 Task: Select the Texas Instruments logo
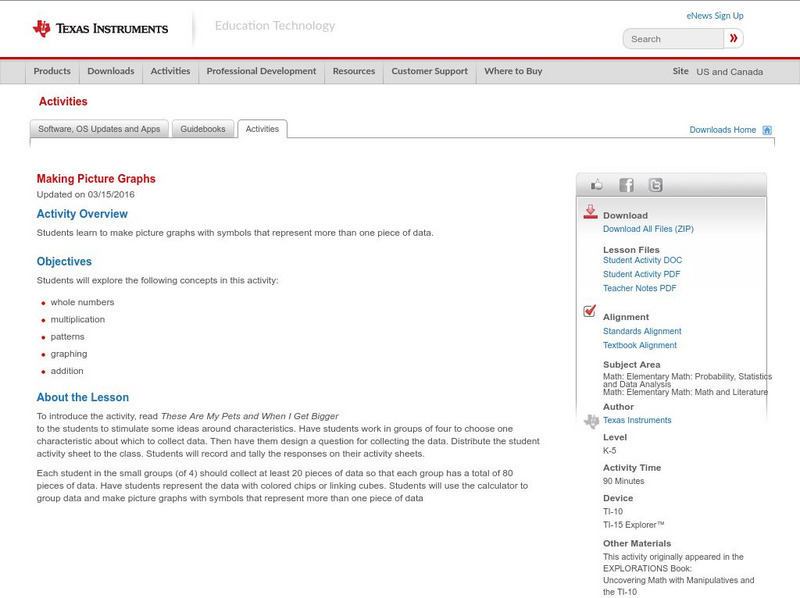(100, 27)
